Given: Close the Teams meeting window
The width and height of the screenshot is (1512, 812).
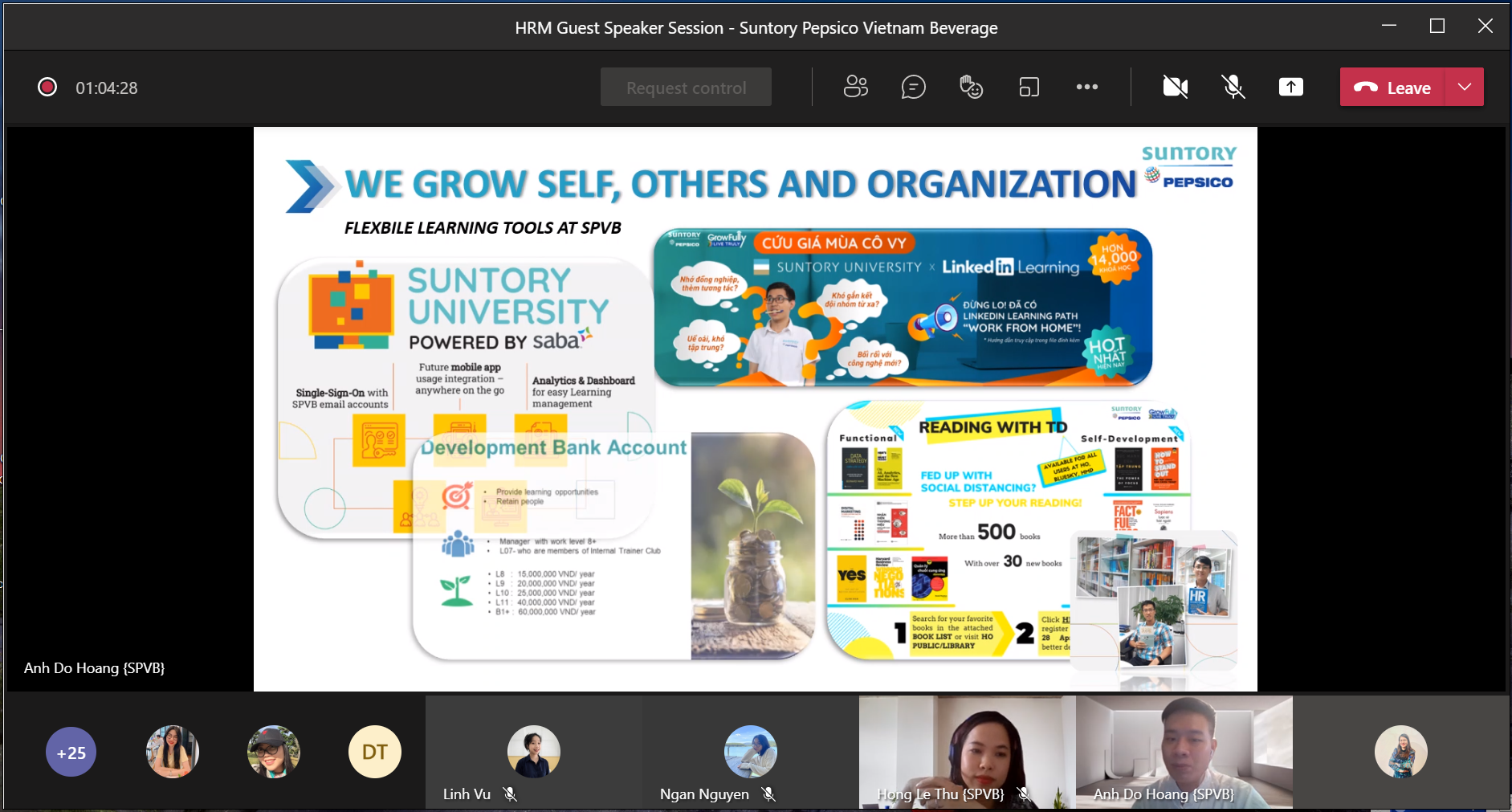Looking at the screenshot, I should pos(1486,27).
